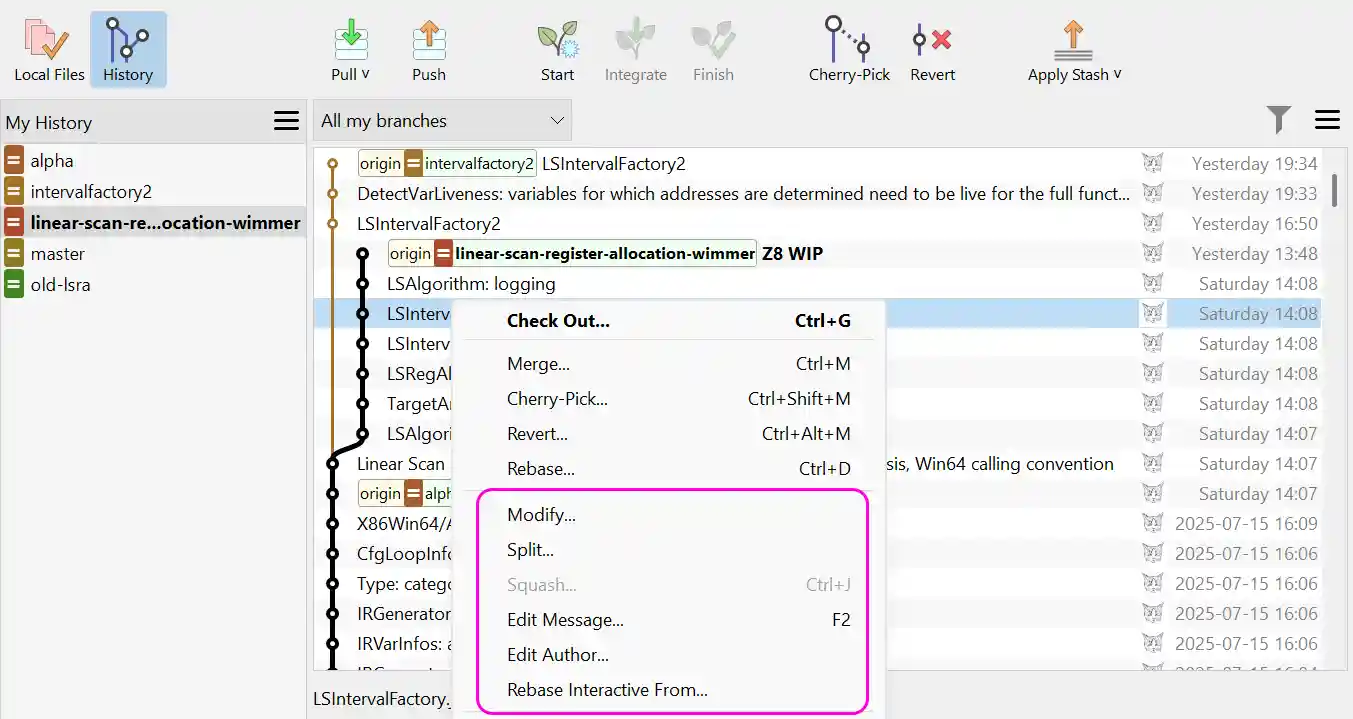
Task: Switch to the History view icon
Action: pos(128,47)
